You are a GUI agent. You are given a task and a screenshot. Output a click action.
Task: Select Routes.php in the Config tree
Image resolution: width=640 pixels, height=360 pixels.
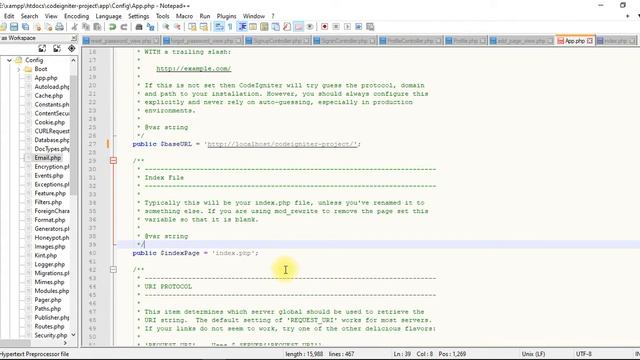49,327
